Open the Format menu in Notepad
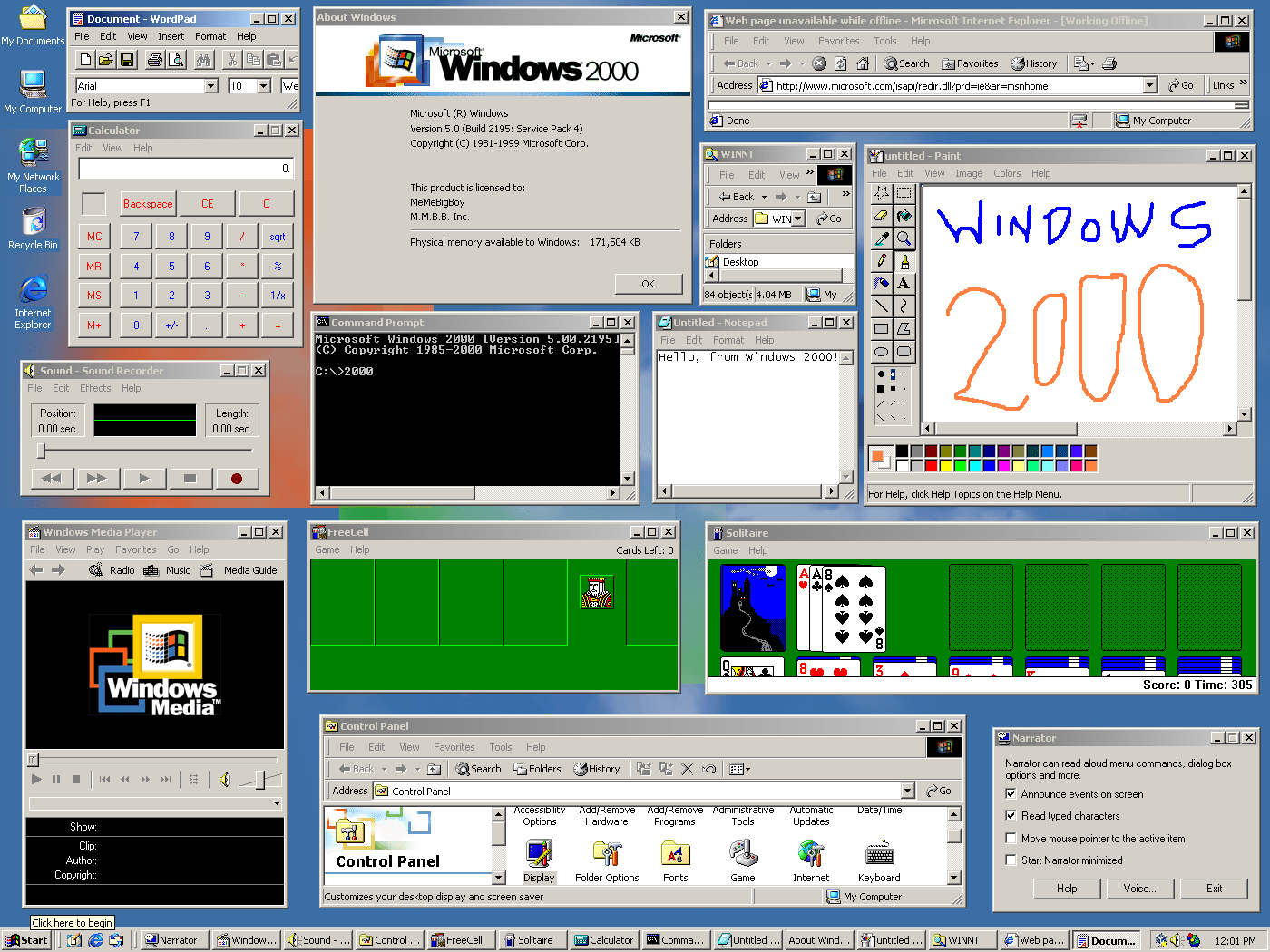 click(x=728, y=340)
